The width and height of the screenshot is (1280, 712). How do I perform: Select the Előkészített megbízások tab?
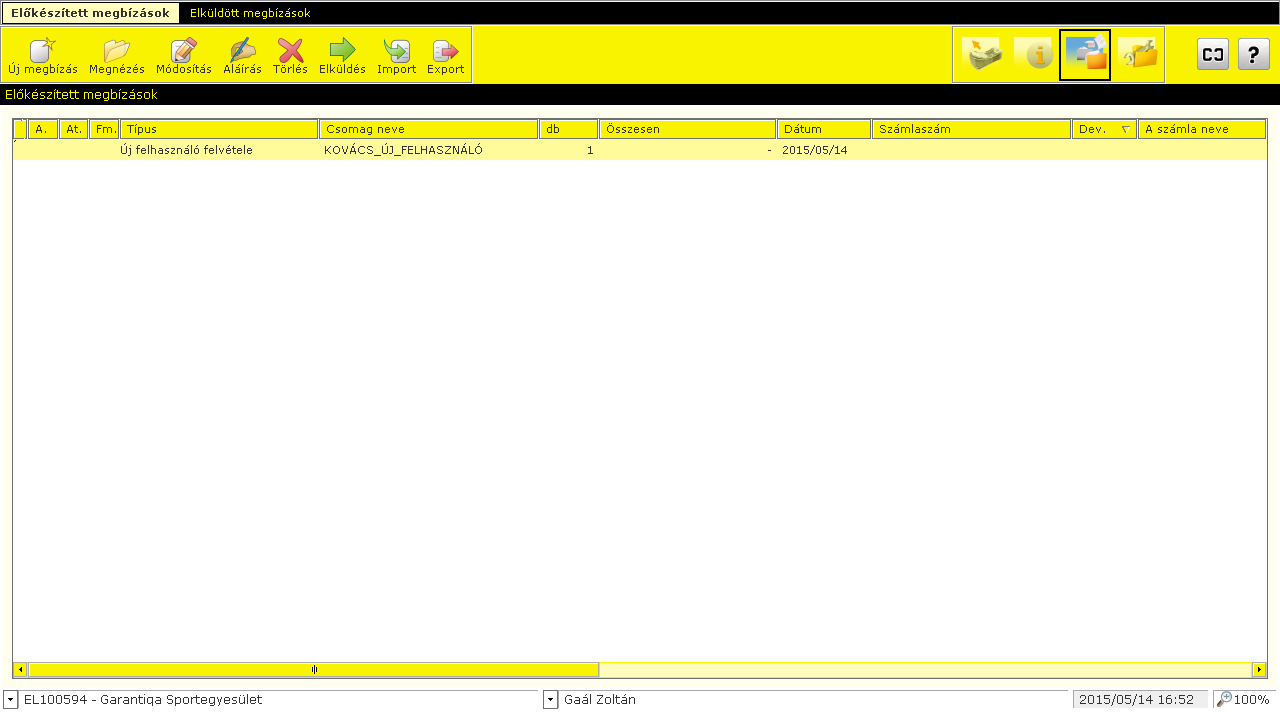[x=90, y=13]
